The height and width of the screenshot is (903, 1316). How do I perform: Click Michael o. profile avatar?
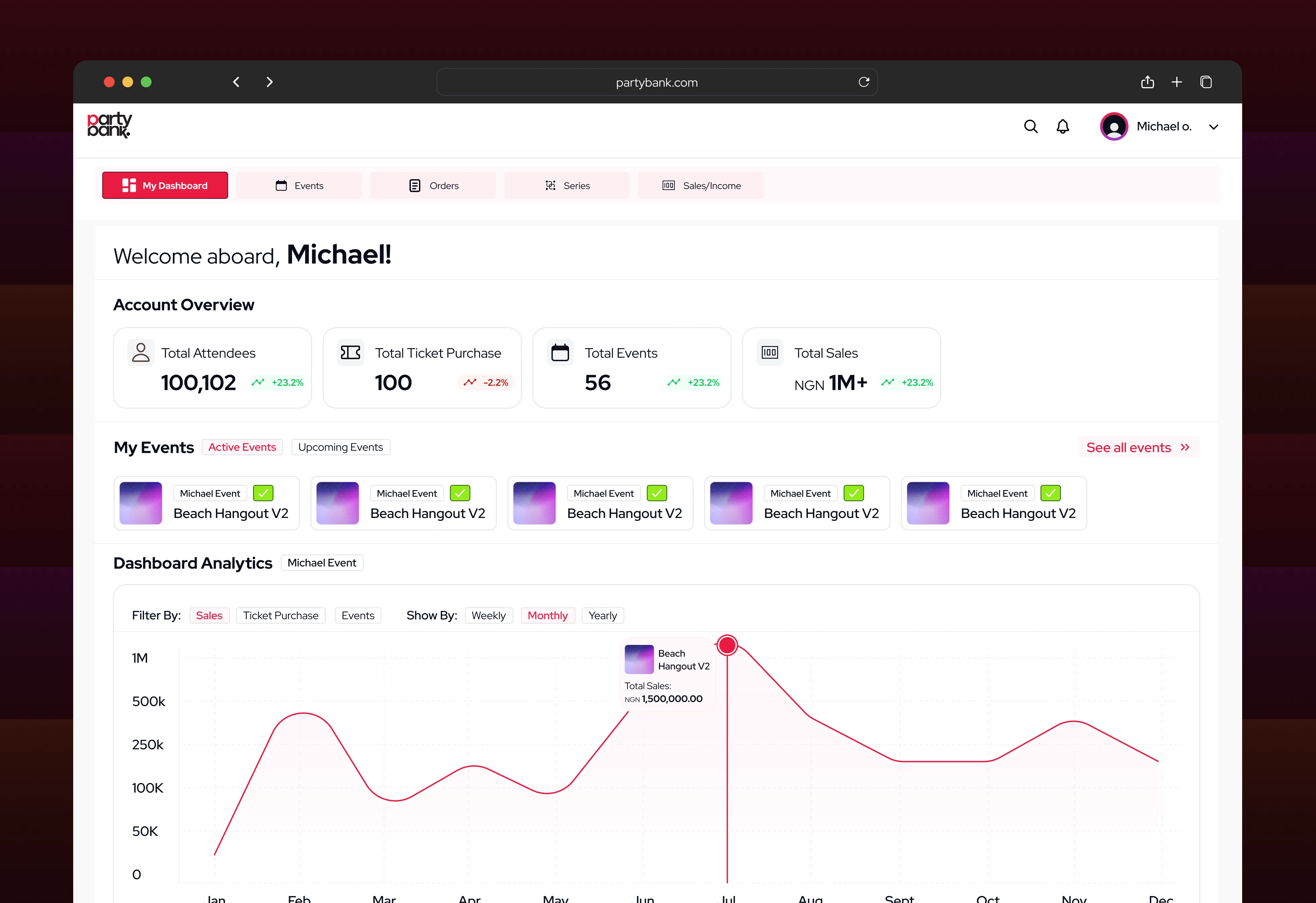click(1114, 126)
